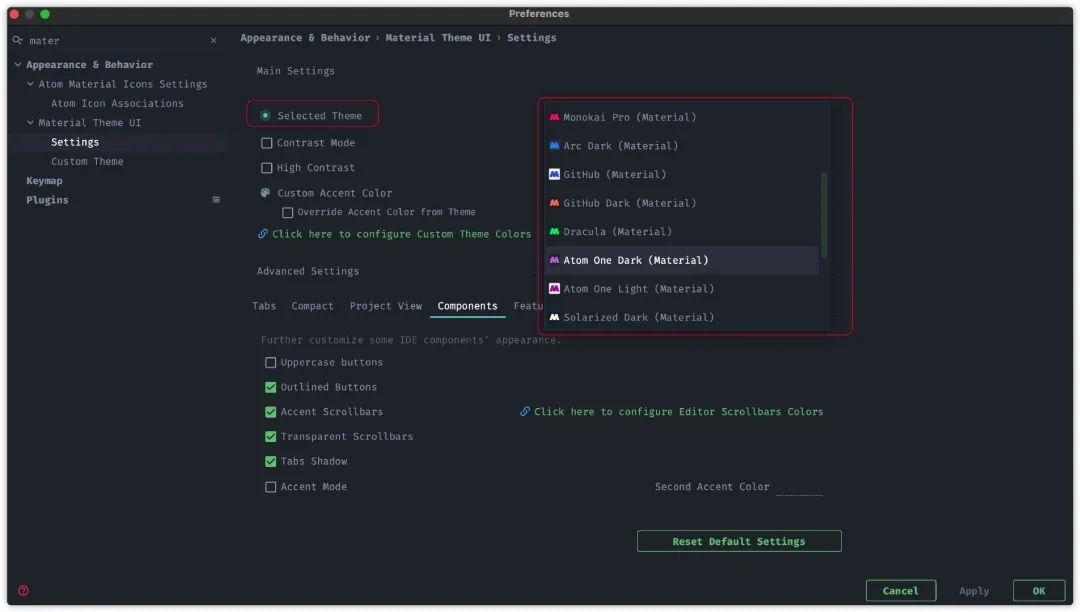
Task: Switch to the Project View tab
Action: (386, 306)
